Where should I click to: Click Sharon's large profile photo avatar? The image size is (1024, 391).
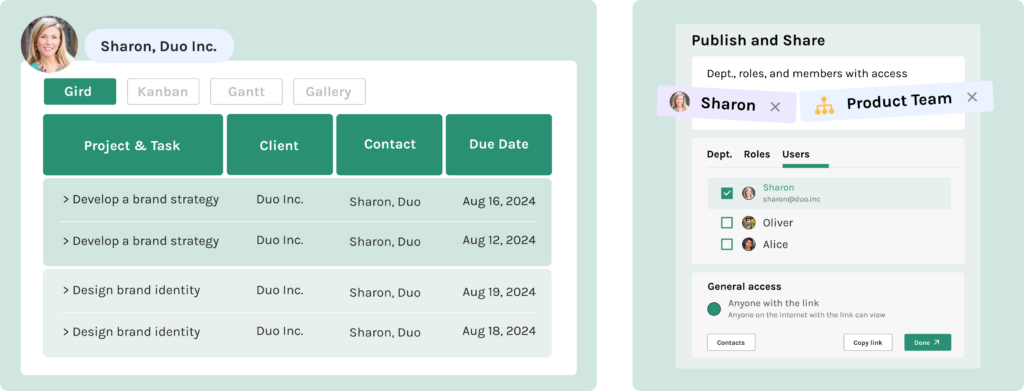pos(49,44)
